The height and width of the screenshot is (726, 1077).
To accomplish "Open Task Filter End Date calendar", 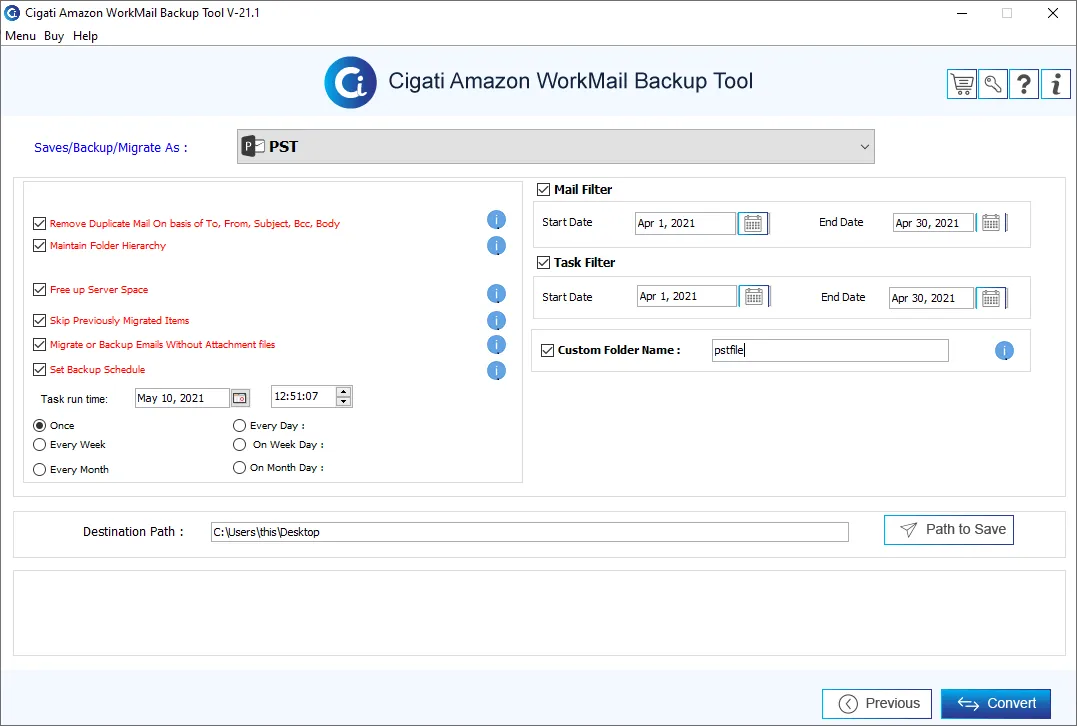I will (990, 298).
